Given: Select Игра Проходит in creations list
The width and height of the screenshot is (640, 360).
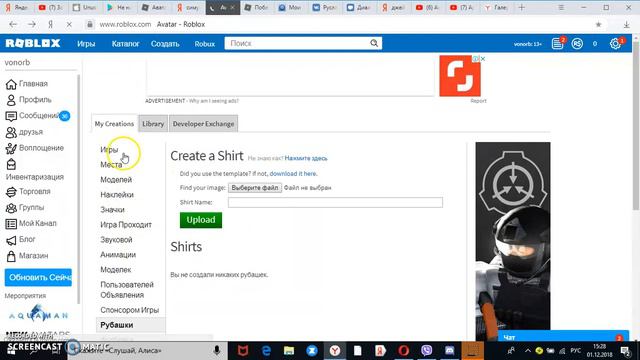Looking at the screenshot, I should [x=126, y=225].
